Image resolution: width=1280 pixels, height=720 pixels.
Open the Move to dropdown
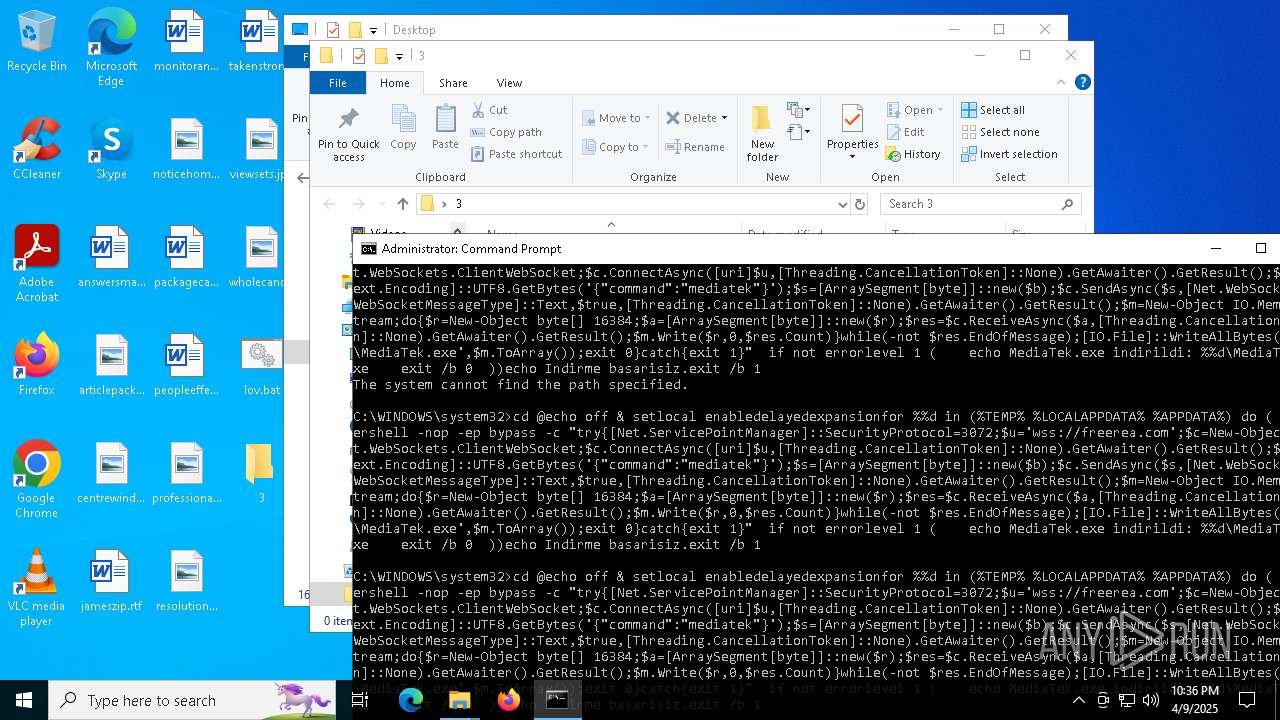(x=616, y=118)
